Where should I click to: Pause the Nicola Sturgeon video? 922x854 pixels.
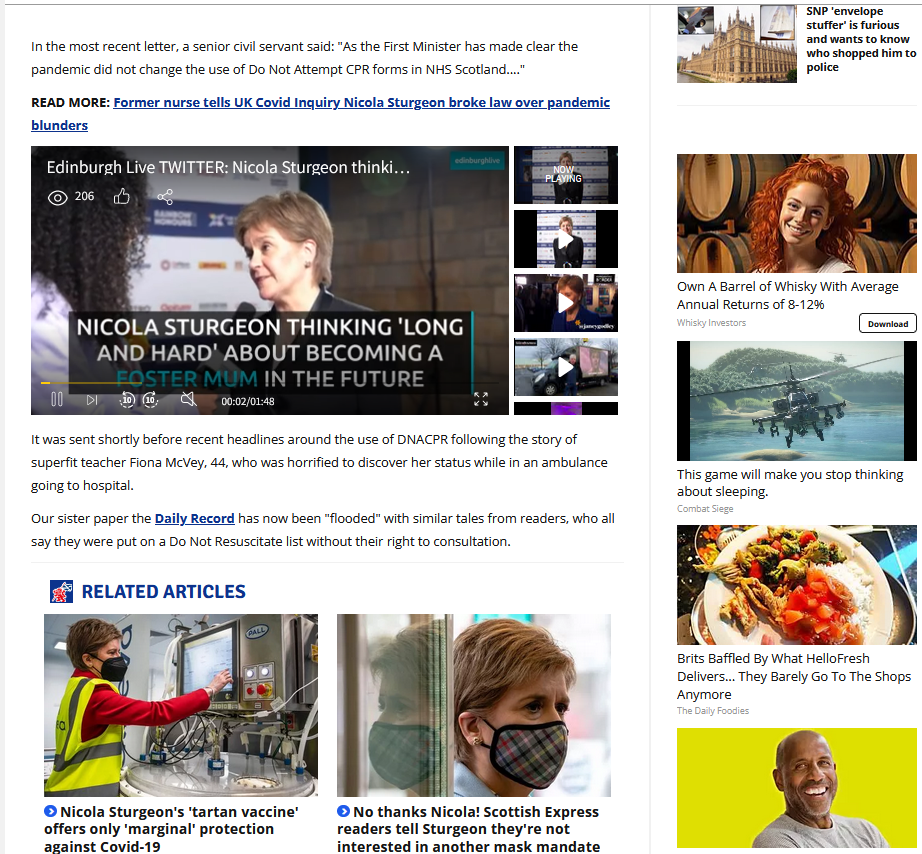coord(57,400)
